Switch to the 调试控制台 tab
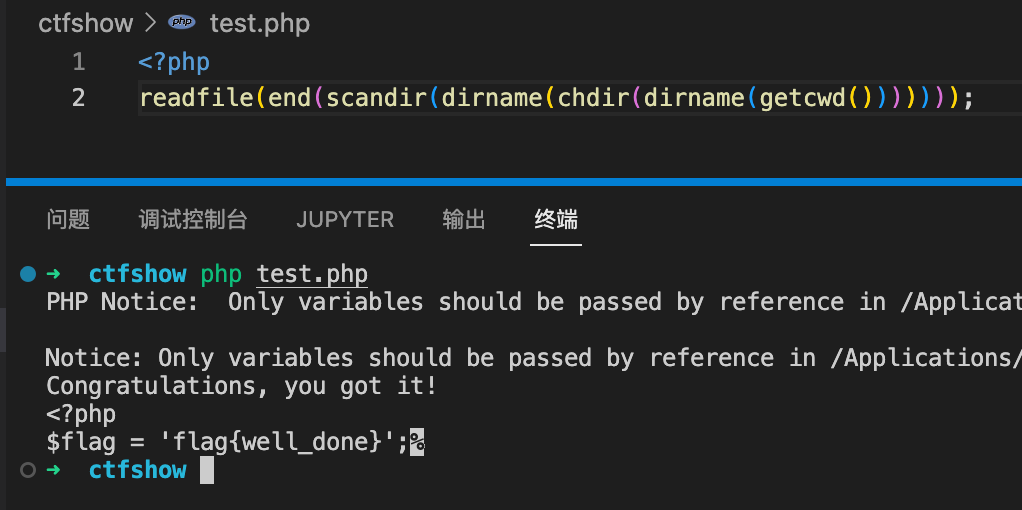 [x=193, y=219]
